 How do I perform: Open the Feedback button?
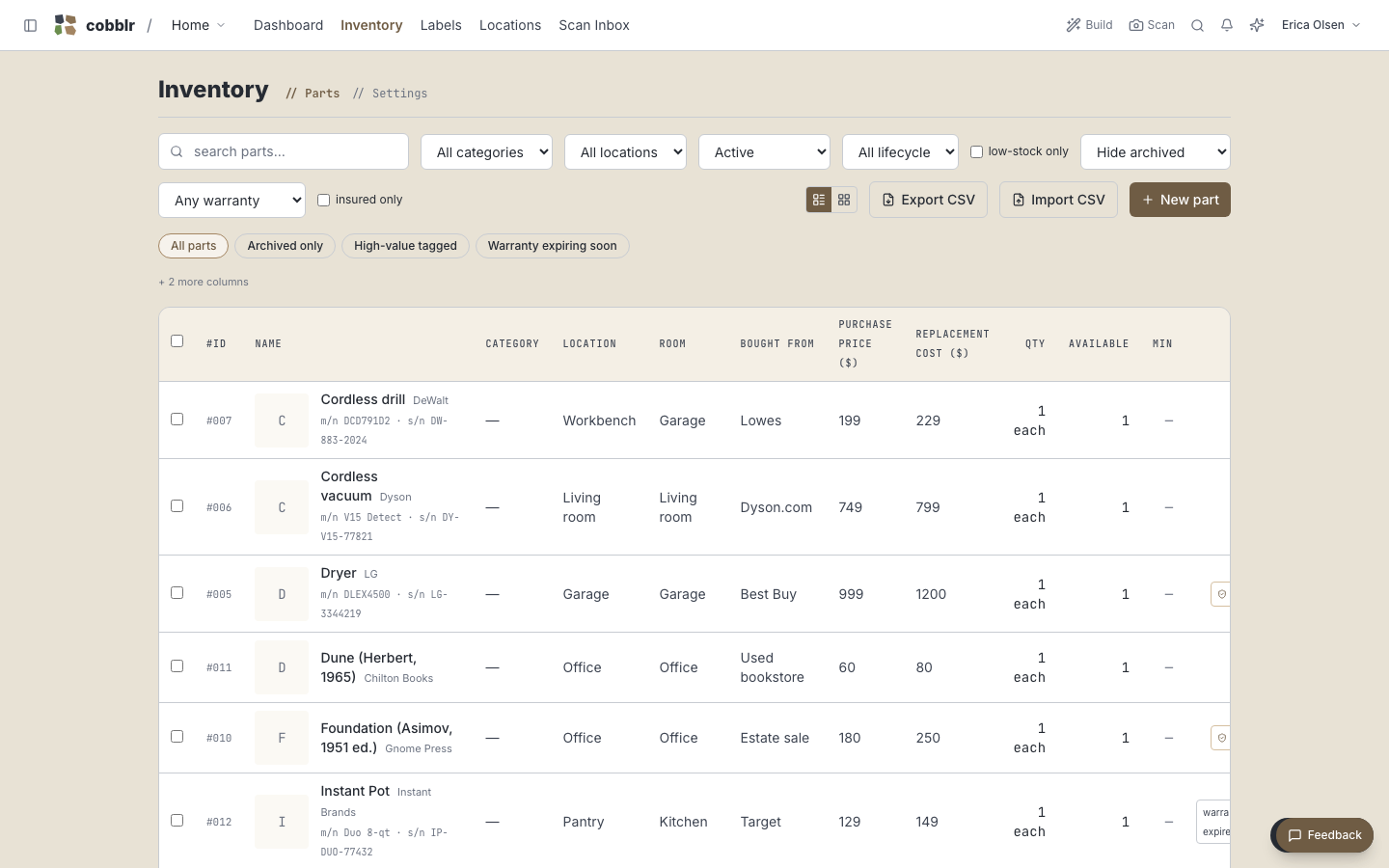pyautogui.click(x=1324, y=835)
